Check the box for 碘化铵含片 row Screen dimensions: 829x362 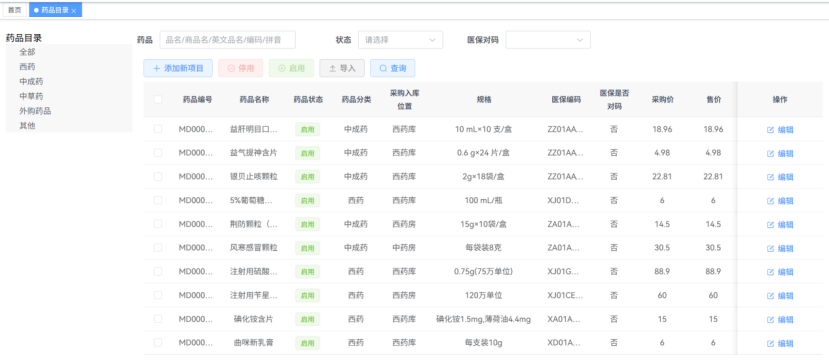(158, 319)
